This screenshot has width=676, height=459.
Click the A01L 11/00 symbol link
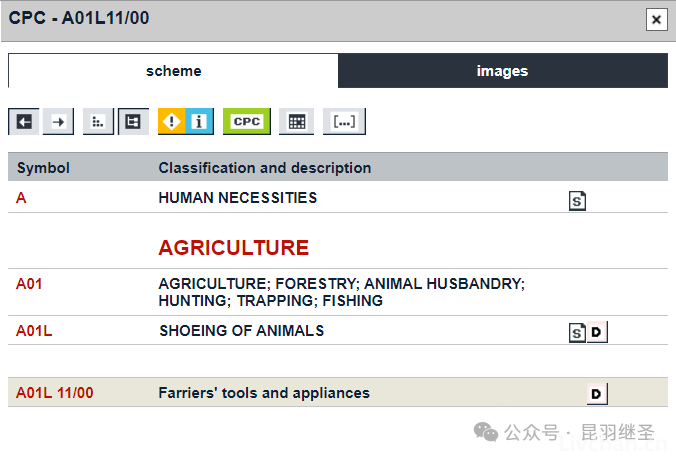[54, 393]
